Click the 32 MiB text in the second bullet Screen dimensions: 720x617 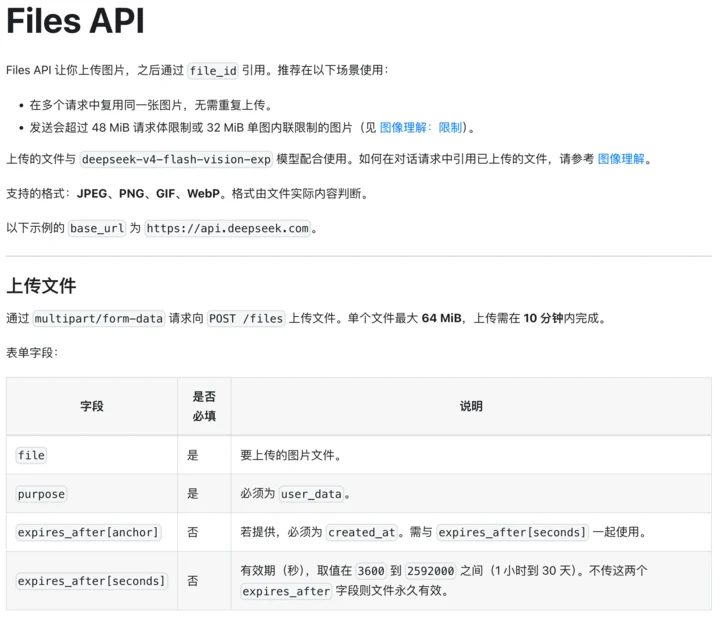point(225,127)
